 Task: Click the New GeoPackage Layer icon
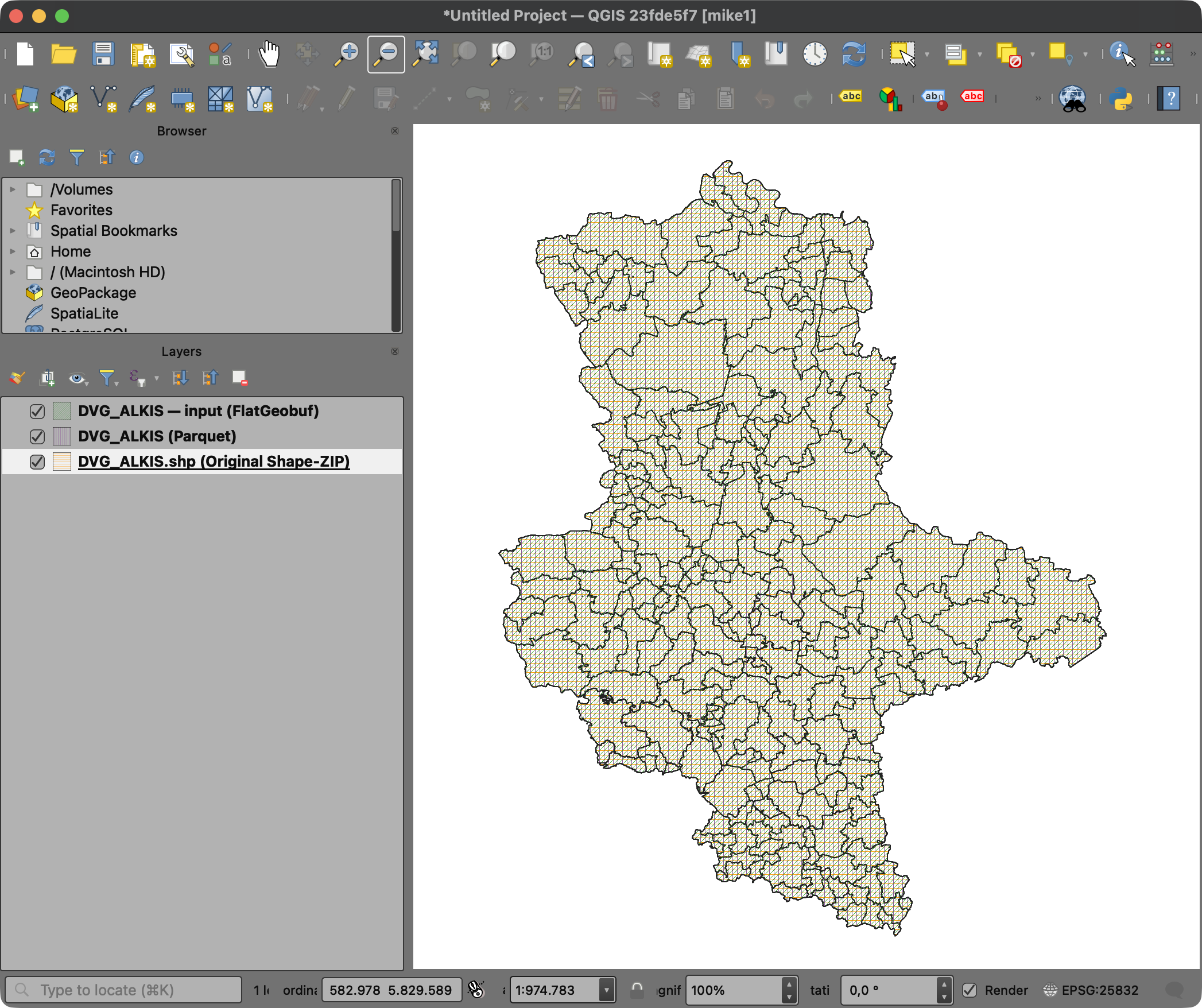64,99
